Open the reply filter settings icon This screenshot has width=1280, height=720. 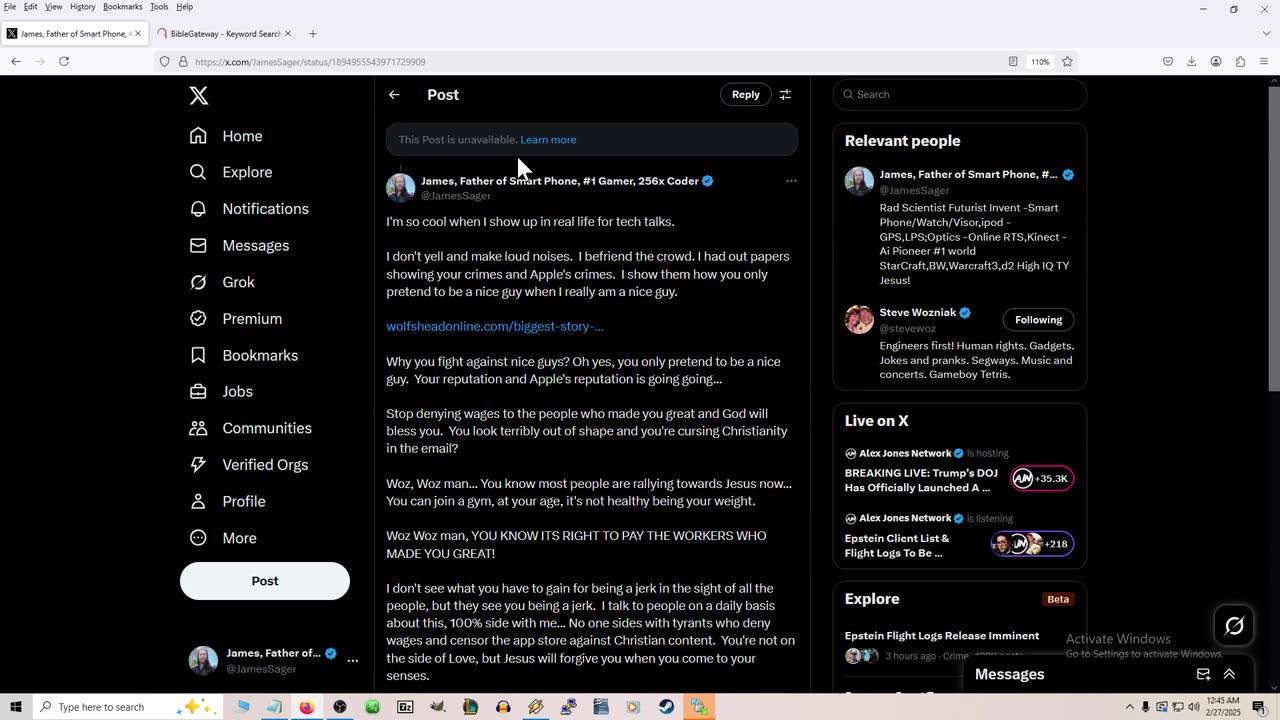[x=785, y=94]
